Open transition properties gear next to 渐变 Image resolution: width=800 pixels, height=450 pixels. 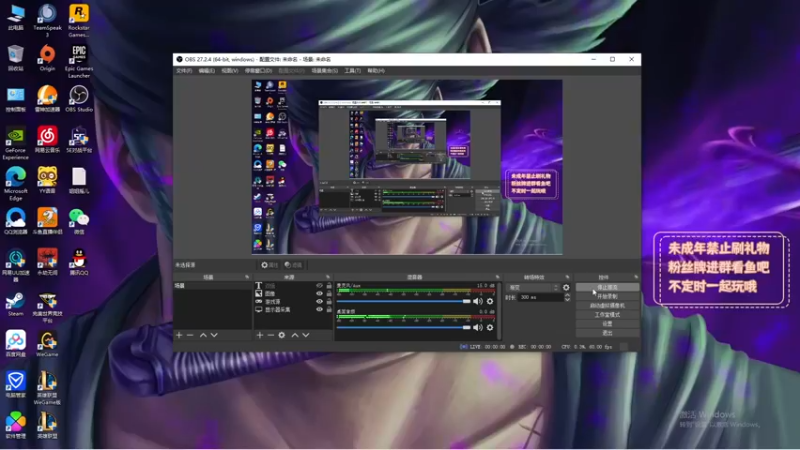[x=566, y=287]
